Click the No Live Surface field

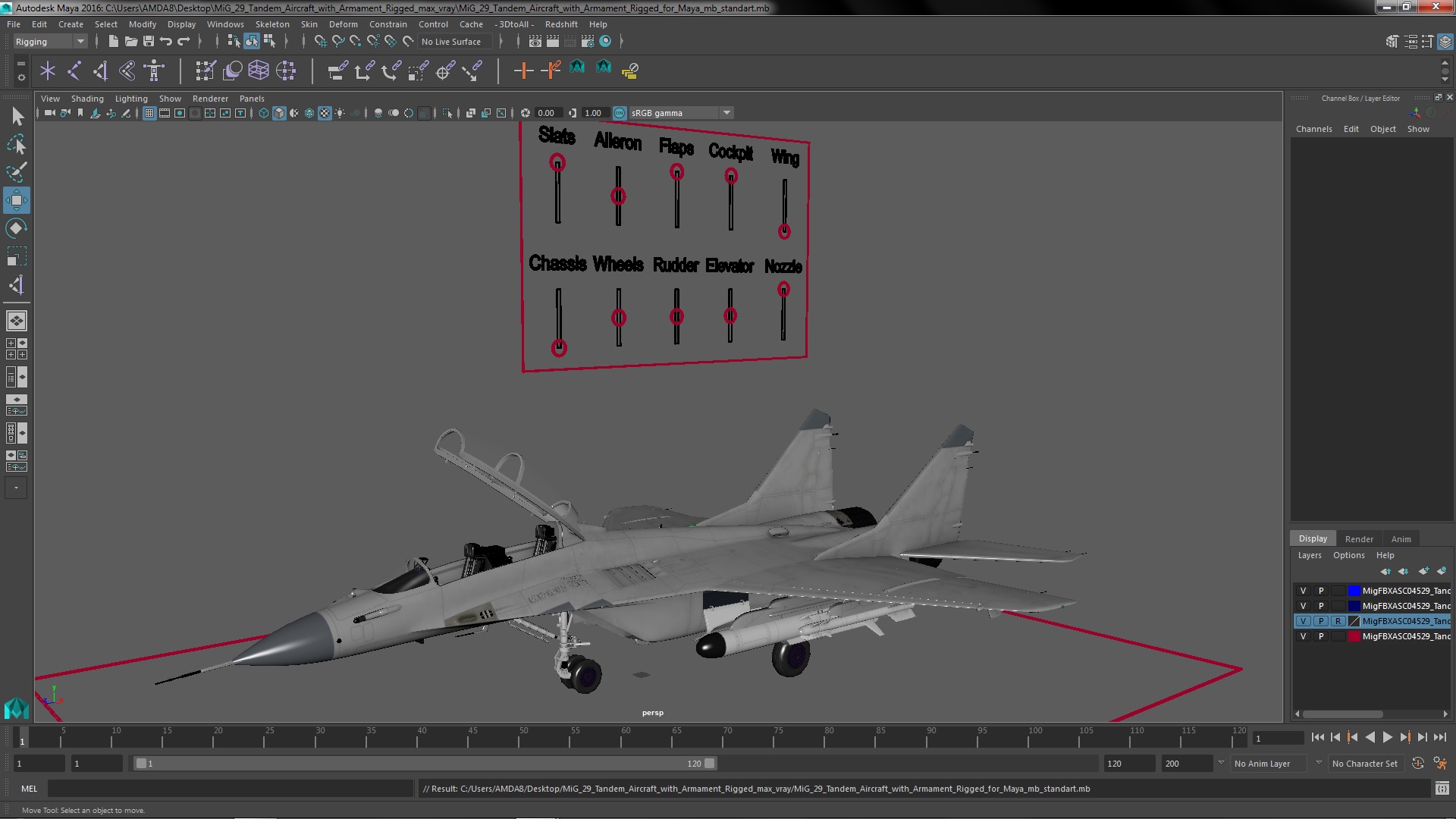tap(453, 42)
